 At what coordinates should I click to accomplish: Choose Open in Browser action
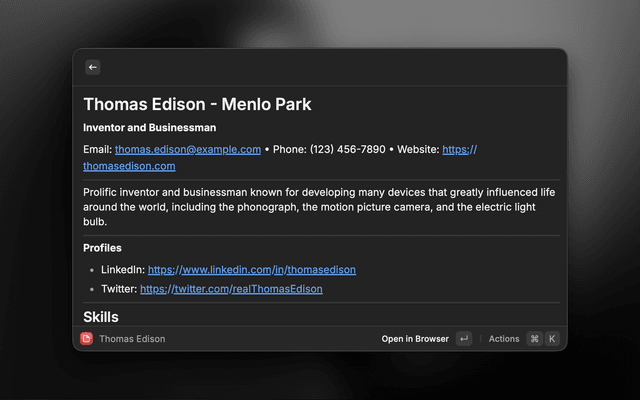(x=415, y=339)
